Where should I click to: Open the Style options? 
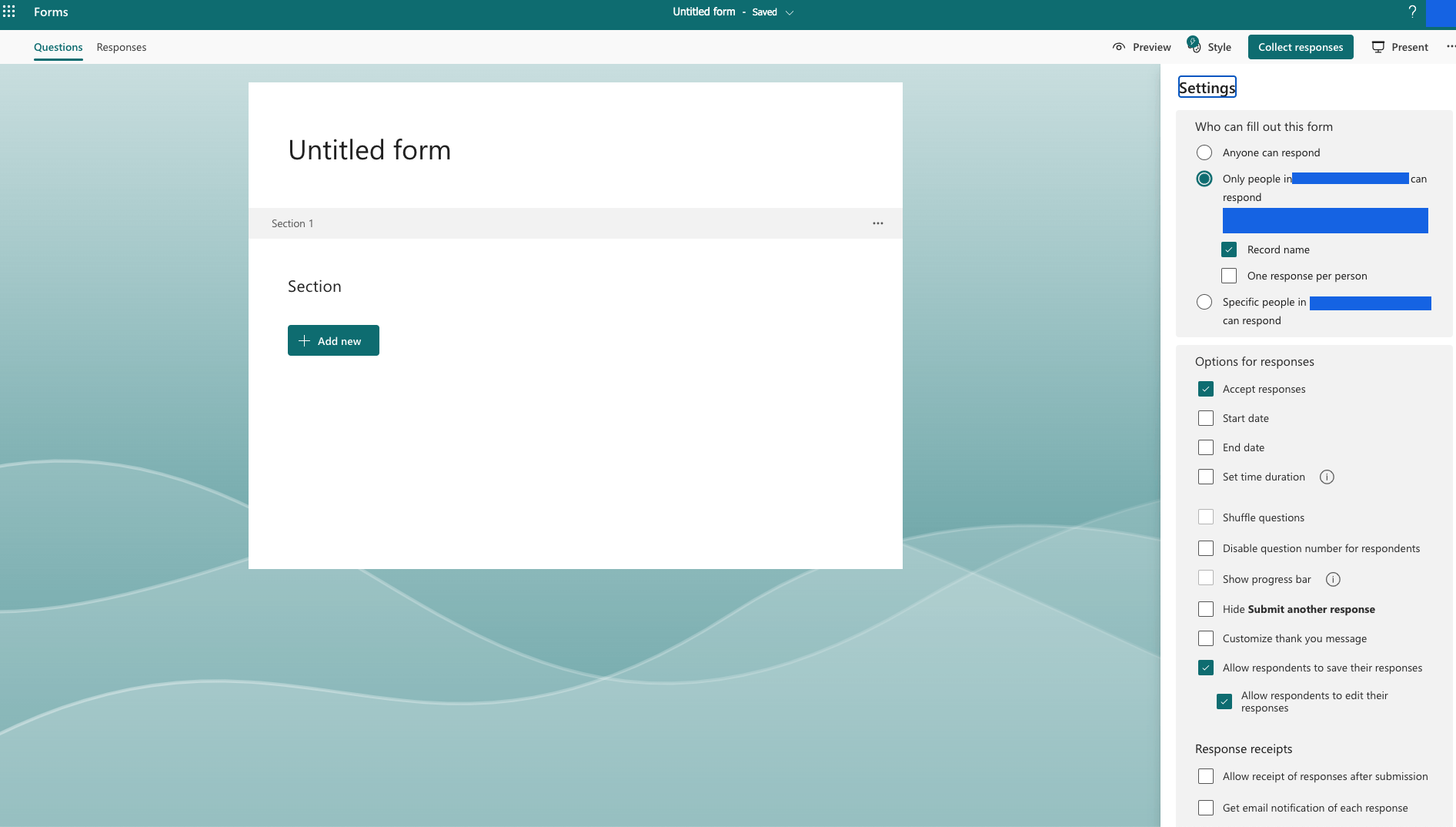[x=1210, y=47]
